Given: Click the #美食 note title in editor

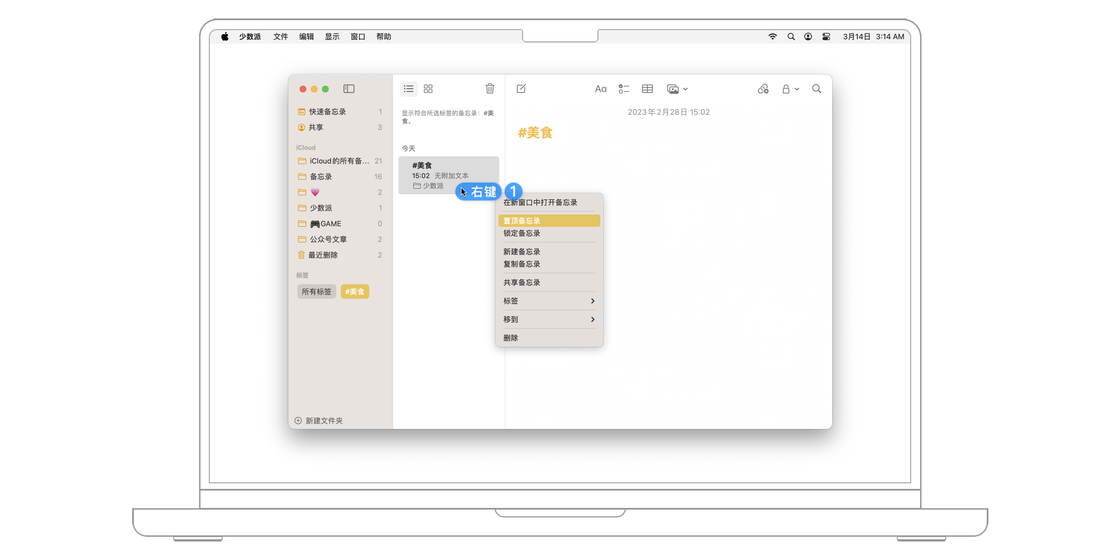Looking at the screenshot, I should (x=535, y=133).
